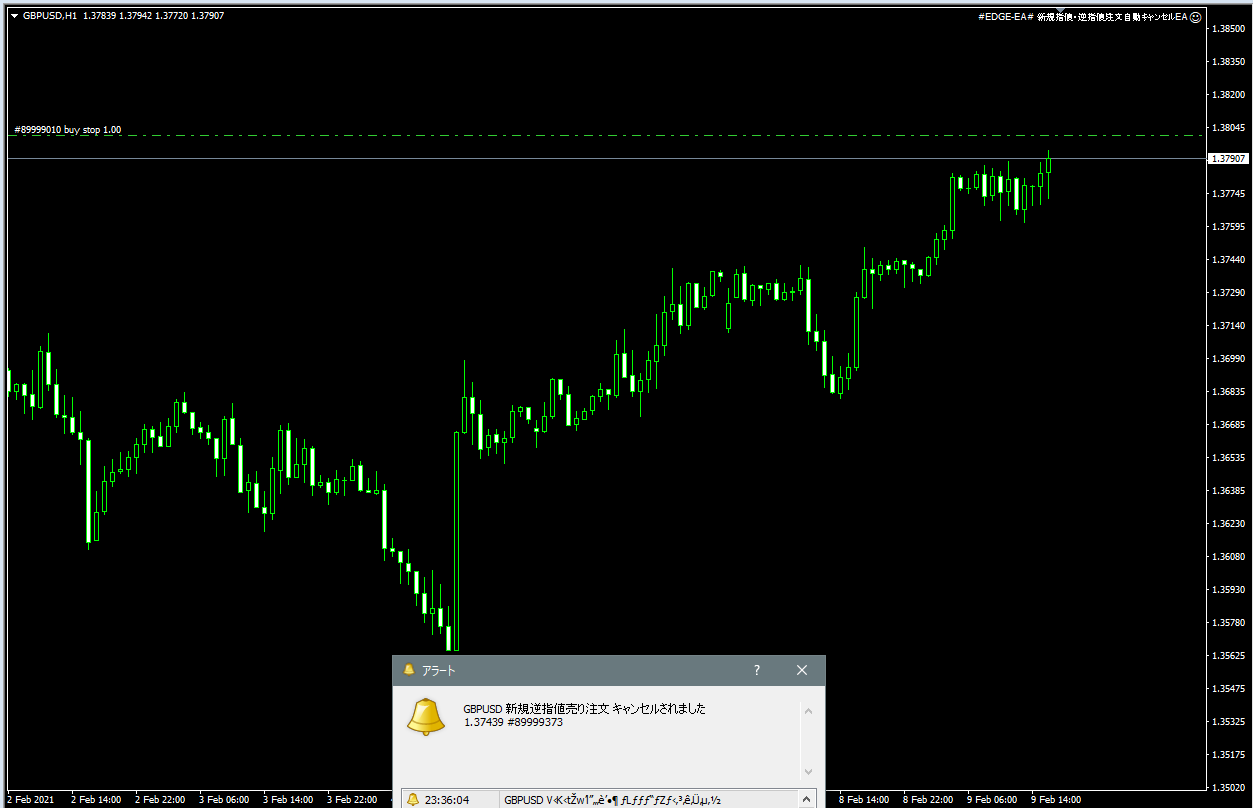The height and width of the screenshot is (808, 1253).
Task: Select the 23:36:04 alert list row time
Action: (x=446, y=800)
